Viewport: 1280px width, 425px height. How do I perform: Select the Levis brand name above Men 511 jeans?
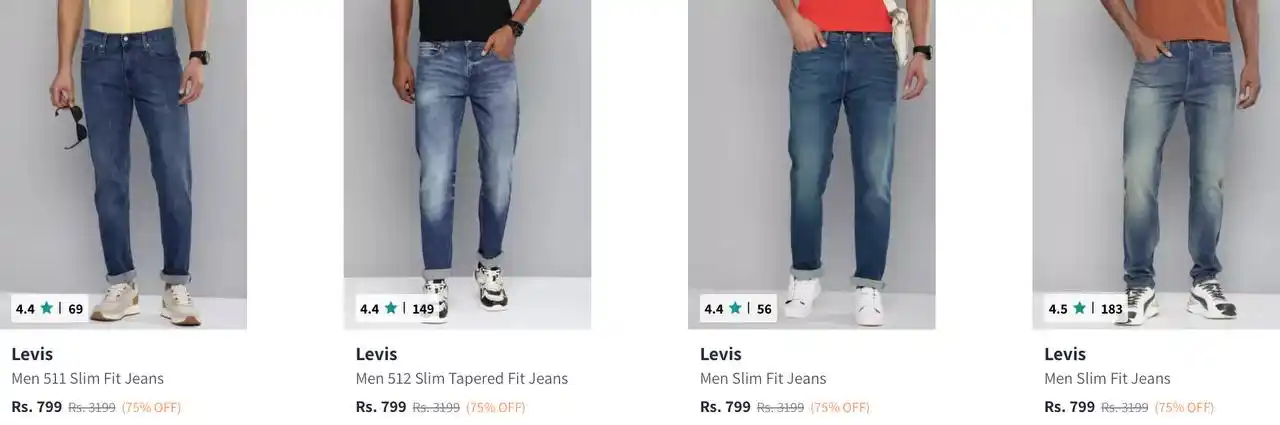pos(32,354)
